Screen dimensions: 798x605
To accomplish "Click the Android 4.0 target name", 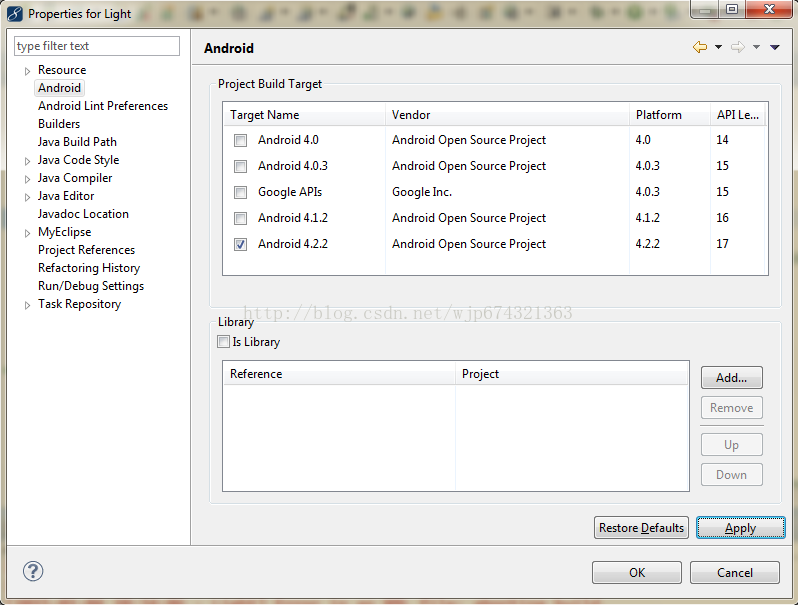I will pos(288,140).
